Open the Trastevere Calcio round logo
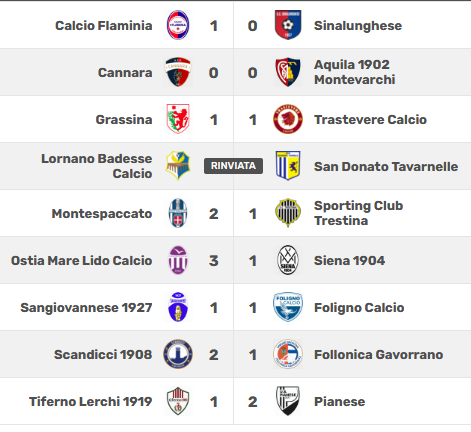This screenshot has width=471, height=432. 288,119
